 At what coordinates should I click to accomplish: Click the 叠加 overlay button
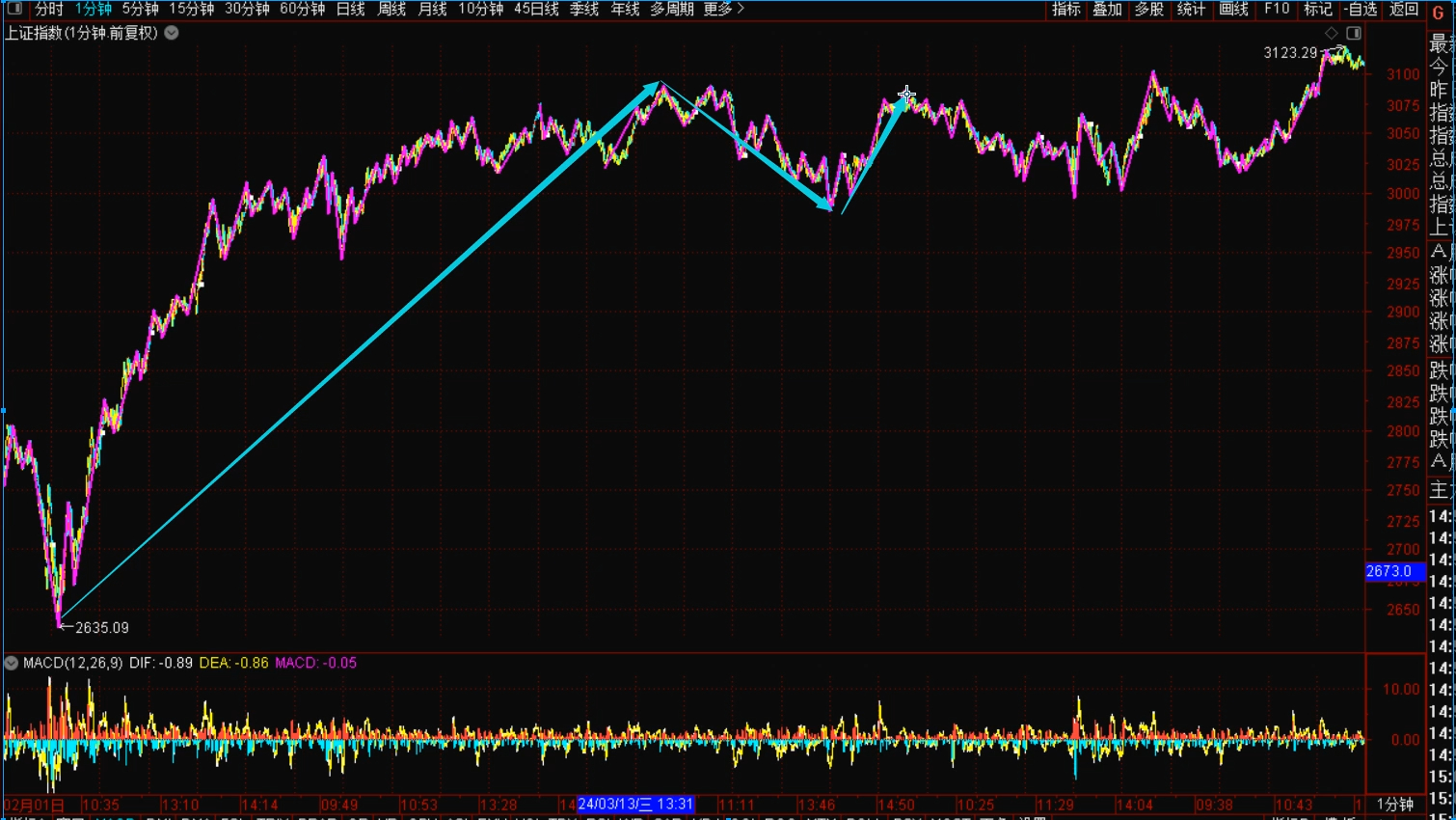click(x=1108, y=9)
